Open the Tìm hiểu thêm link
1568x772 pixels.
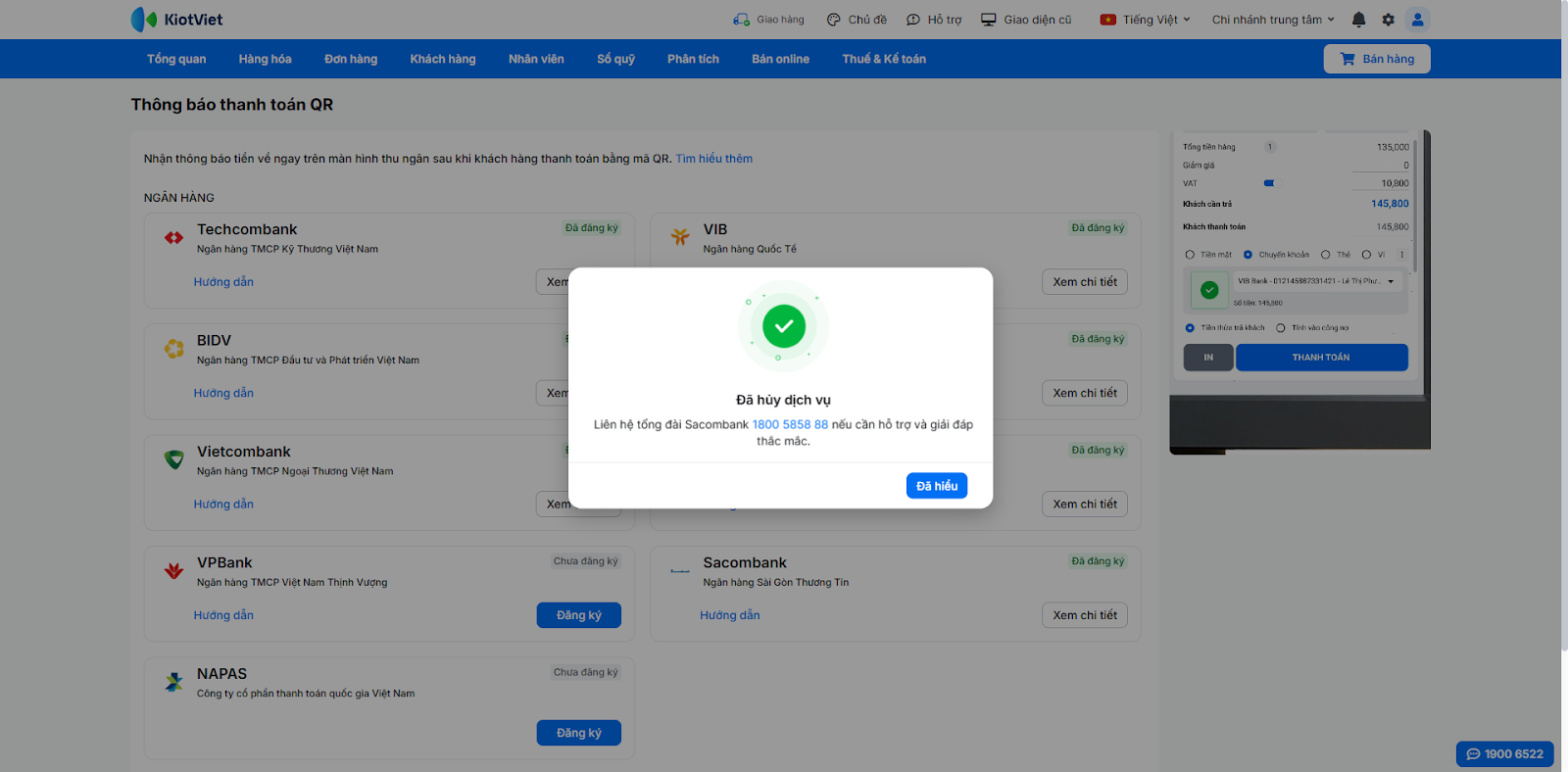click(x=714, y=159)
